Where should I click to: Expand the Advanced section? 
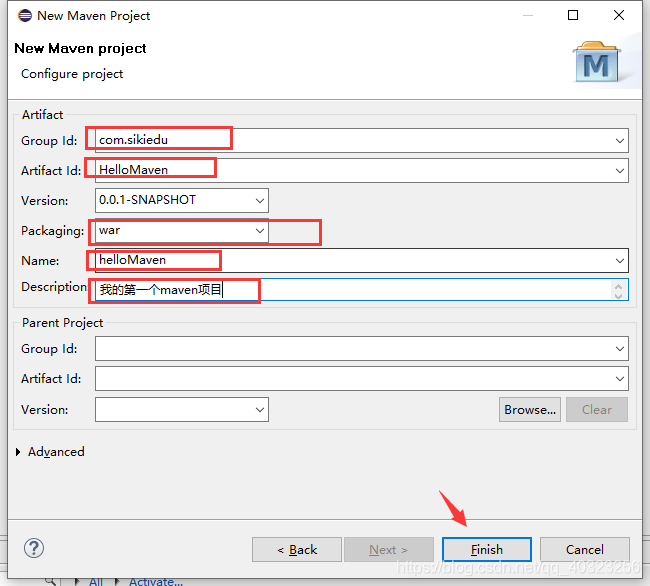(x=19, y=452)
